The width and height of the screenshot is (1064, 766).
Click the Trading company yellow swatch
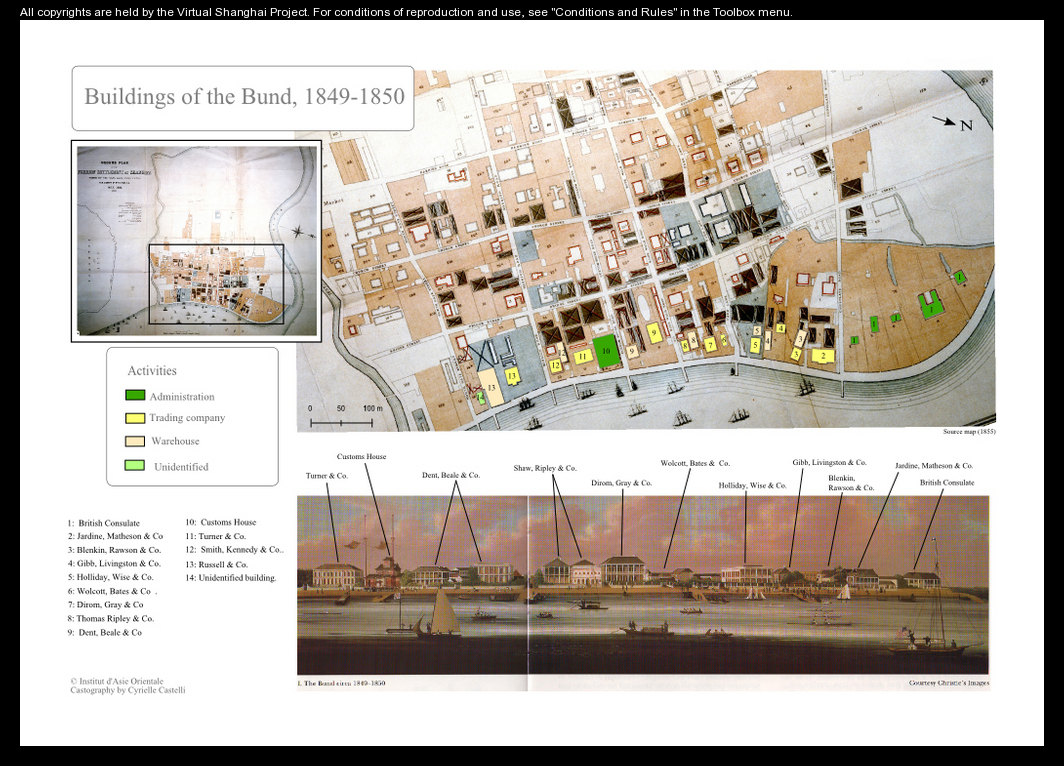134,418
